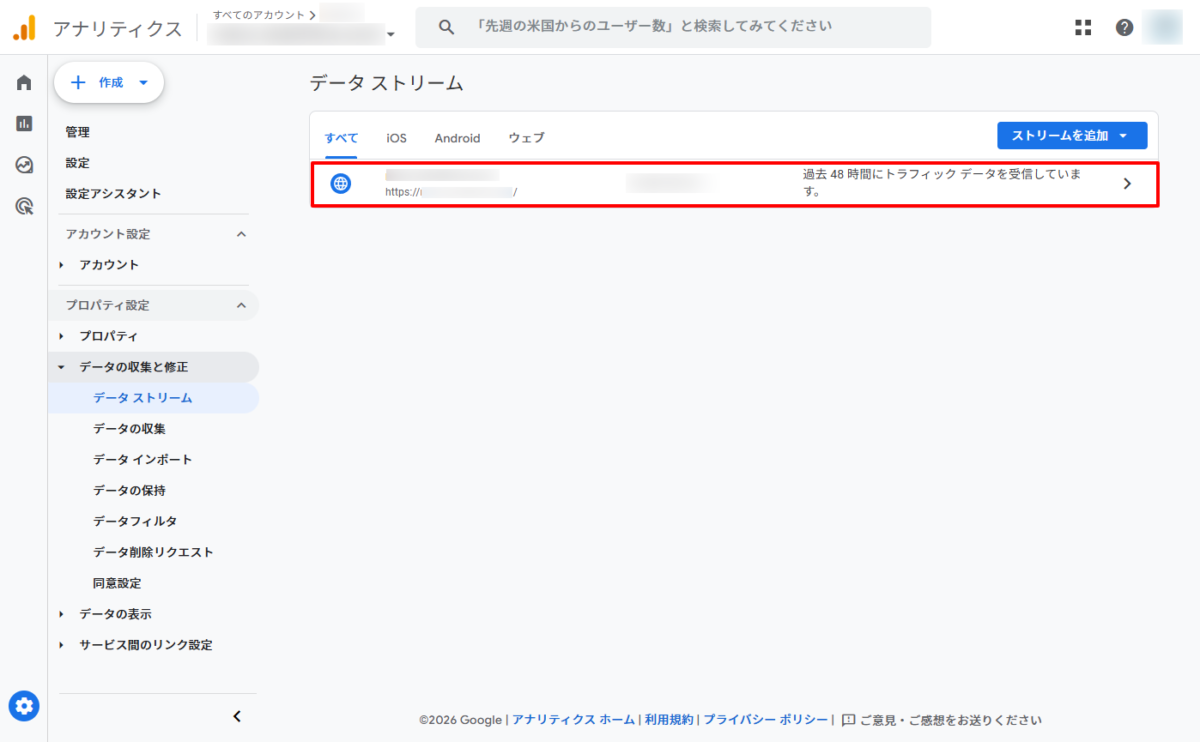
Task: Open the Reports bar chart icon
Action: [x=24, y=124]
